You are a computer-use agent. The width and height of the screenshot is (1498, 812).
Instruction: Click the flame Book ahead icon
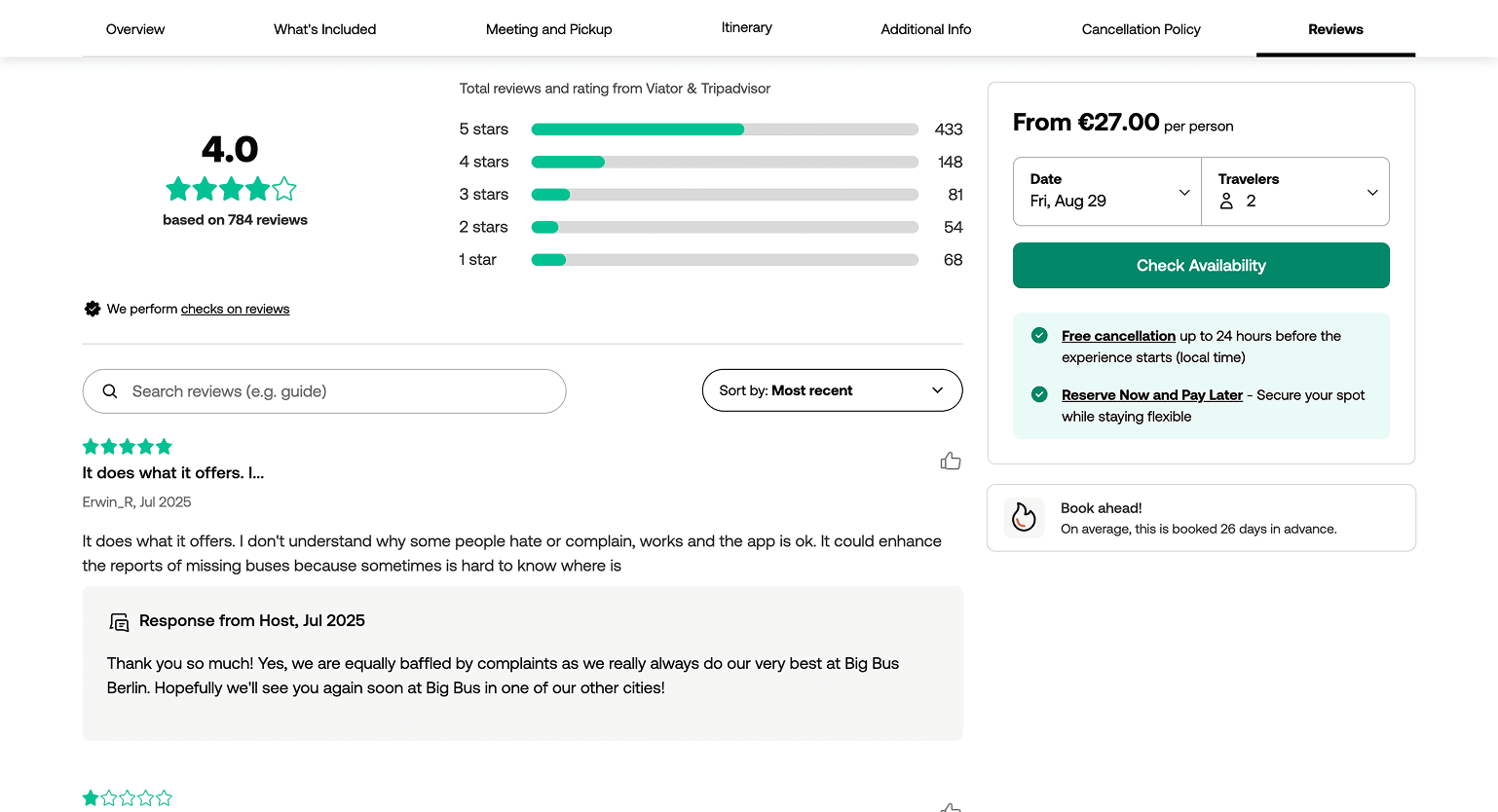(1024, 517)
